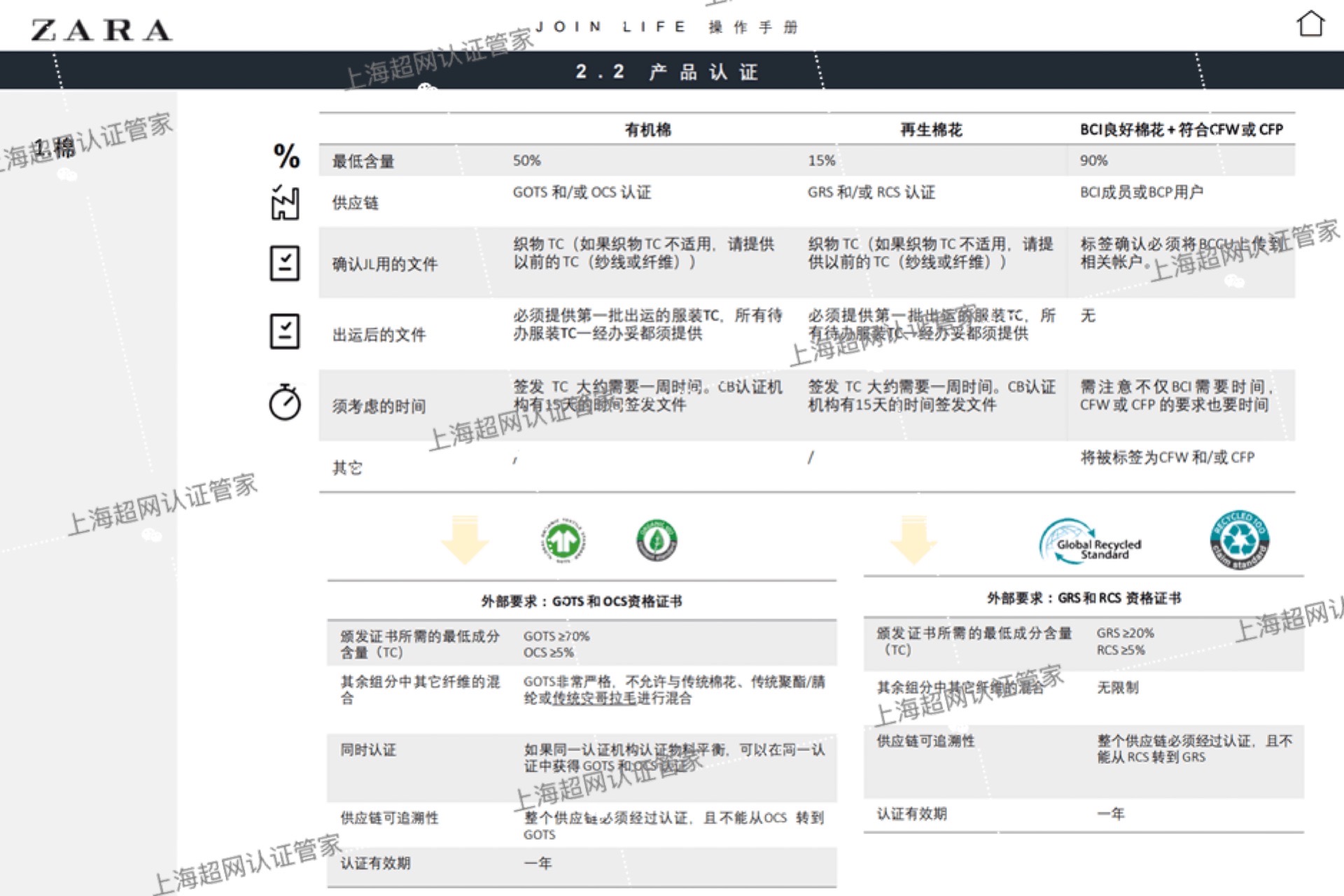The width and height of the screenshot is (1344, 896).
Task: Click 无限制 in GRS table
Action: pos(1118,687)
